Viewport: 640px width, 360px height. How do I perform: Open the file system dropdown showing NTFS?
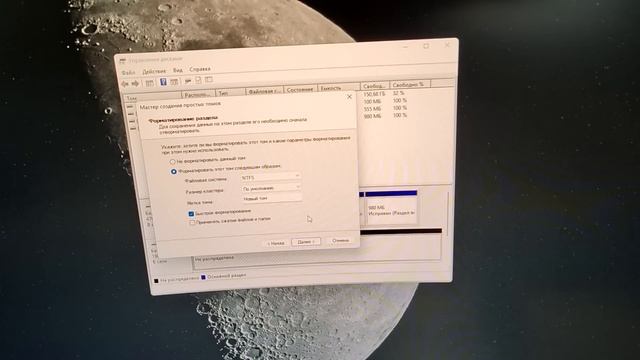tap(271, 177)
